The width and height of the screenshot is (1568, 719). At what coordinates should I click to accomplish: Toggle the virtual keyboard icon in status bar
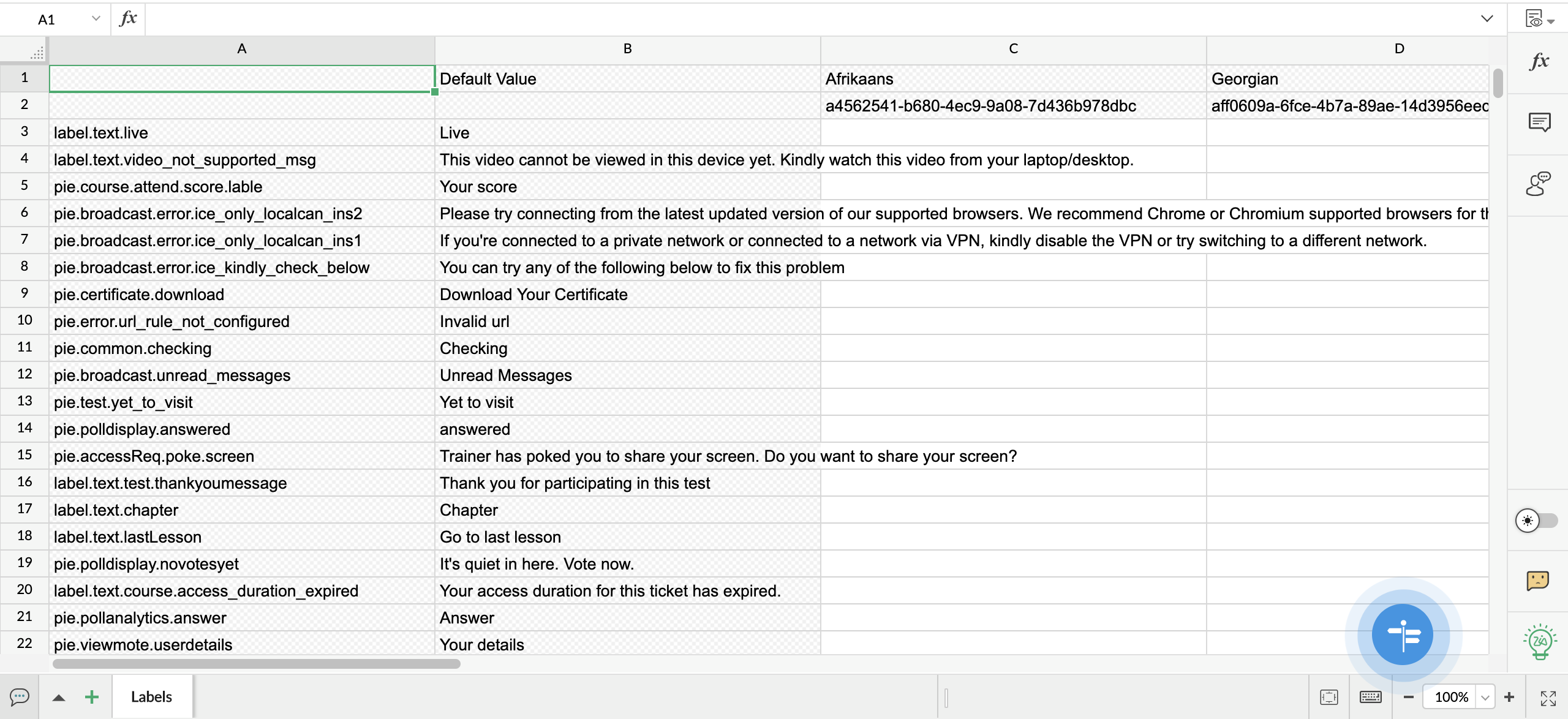pos(1370,697)
